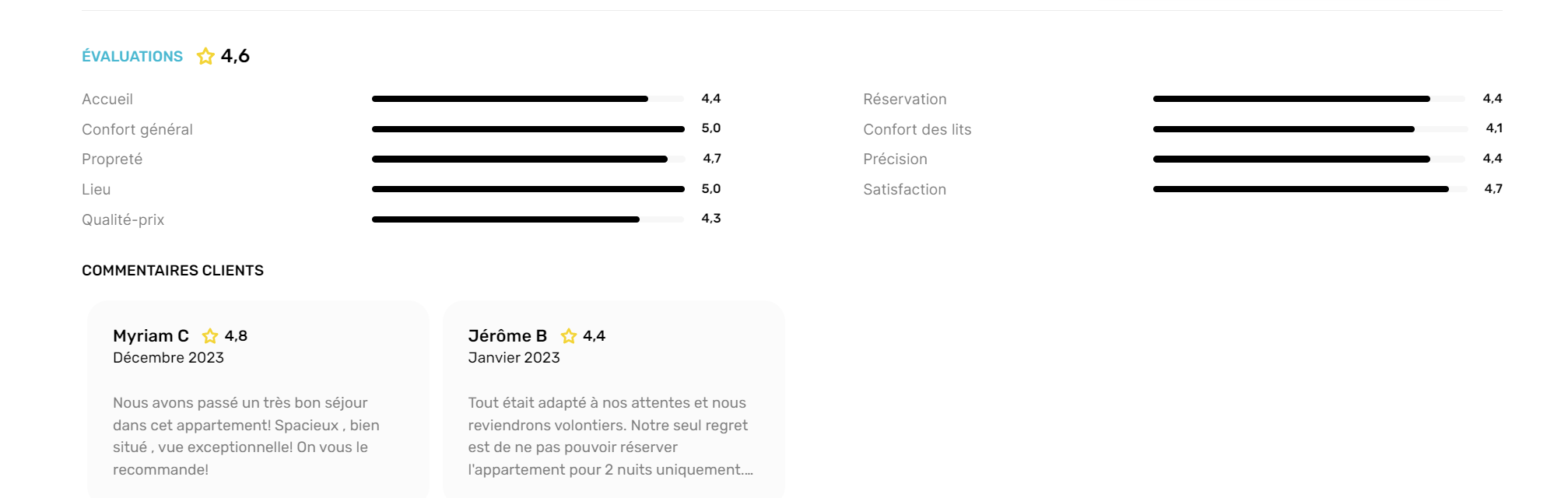1568x498 pixels.
Task: Click the Satisfaction rating bar
Action: click(1309, 189)
